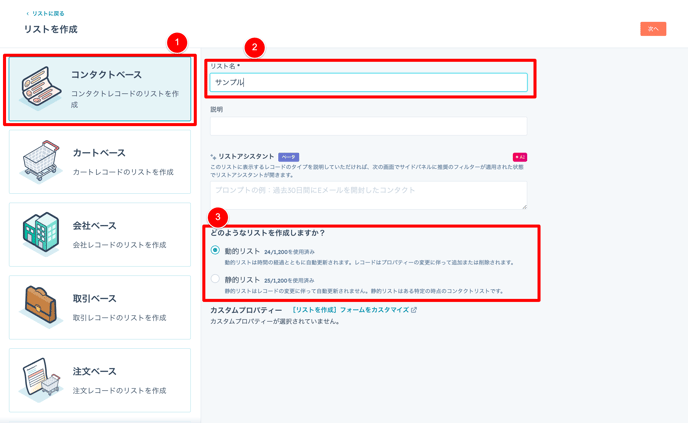Viewport: 688px width, 423px height.
Task: Click the sparkle icon beside リストアシスタント
Action: [213, 157]
